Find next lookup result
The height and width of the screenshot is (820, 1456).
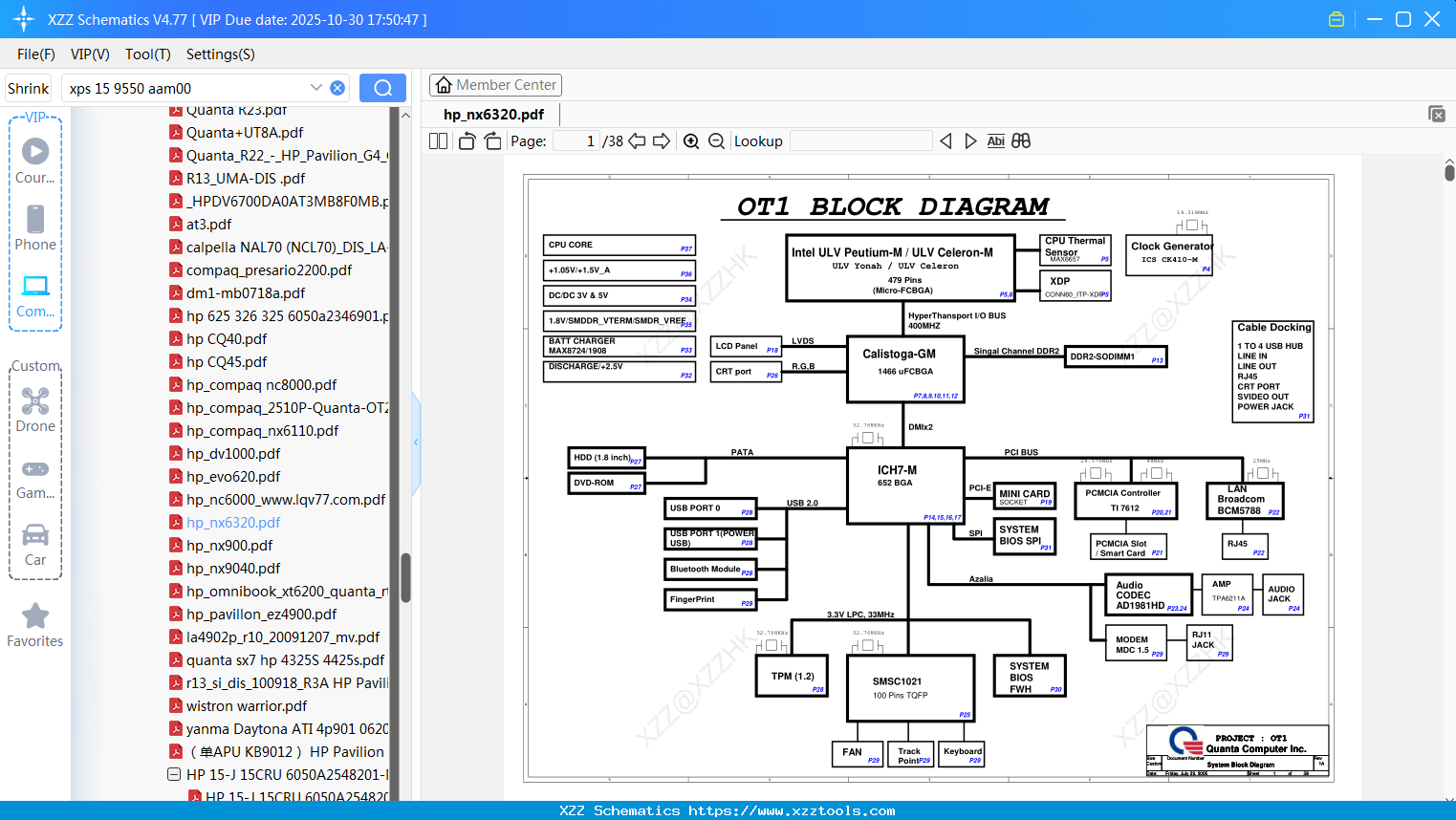(970, 140)
